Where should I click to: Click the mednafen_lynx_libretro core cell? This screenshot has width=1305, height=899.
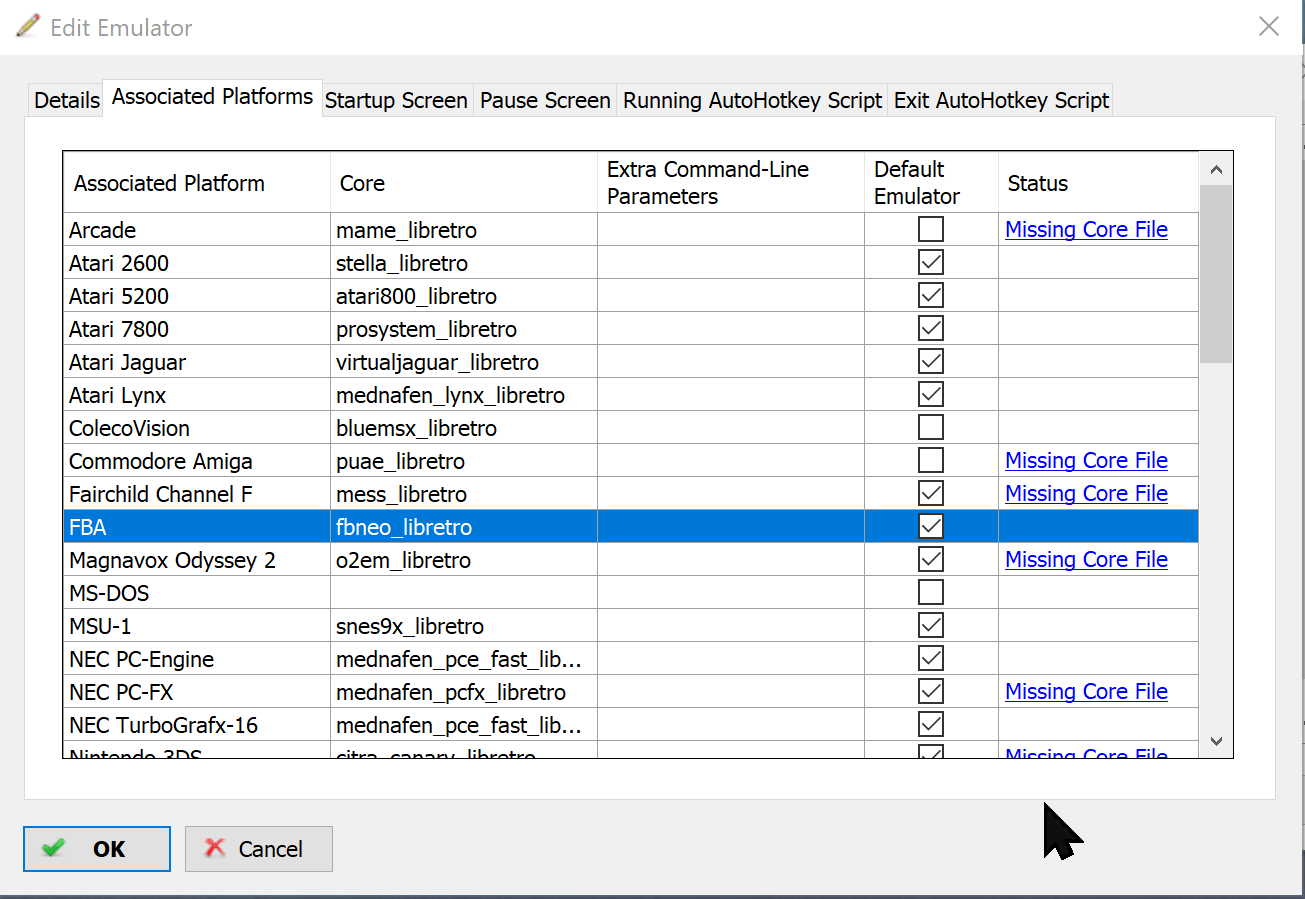coord(464,395)
